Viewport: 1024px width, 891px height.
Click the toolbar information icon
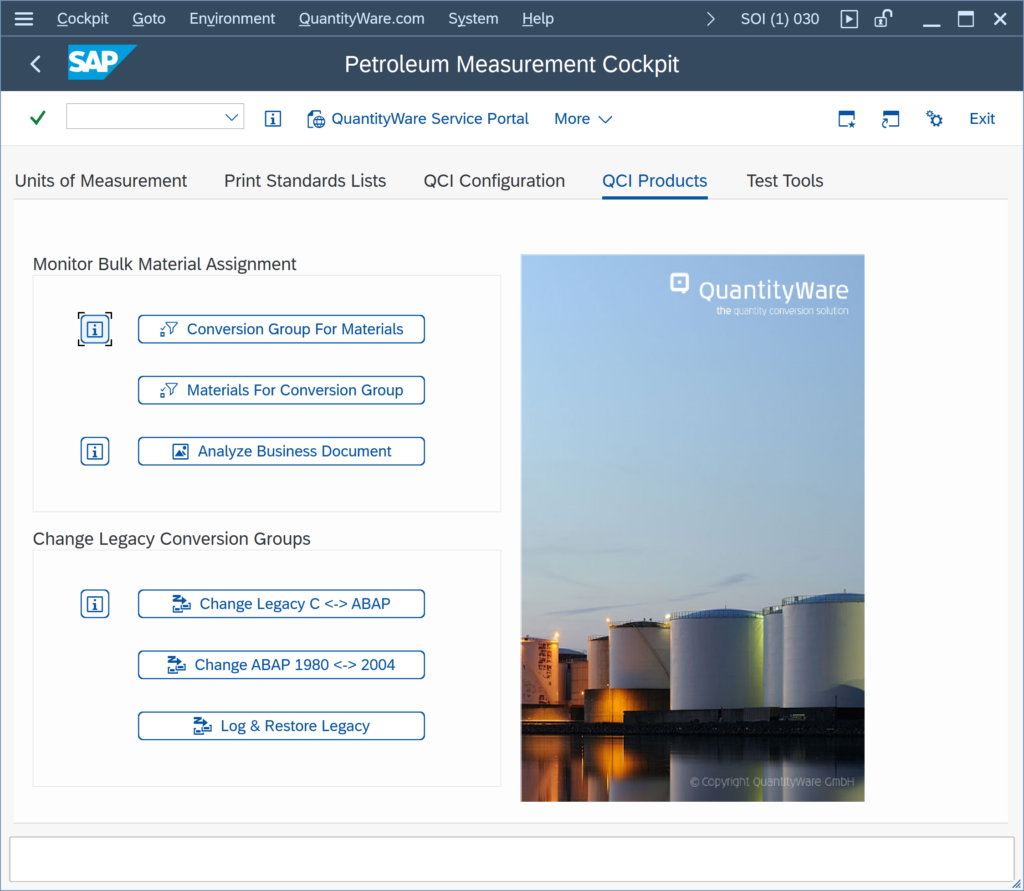click(x=273, y=118)
